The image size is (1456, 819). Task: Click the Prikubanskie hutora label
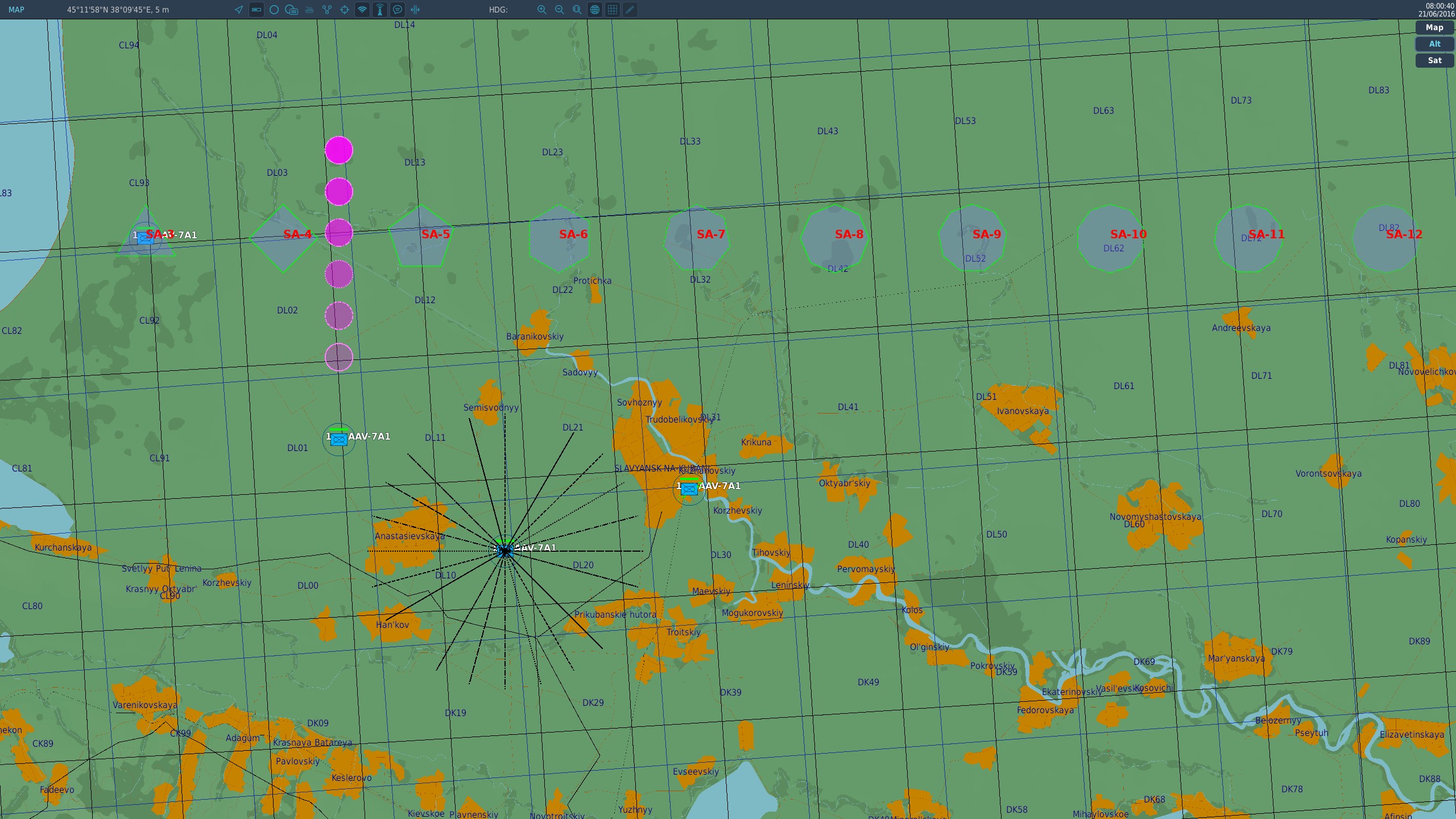[615, 614]
